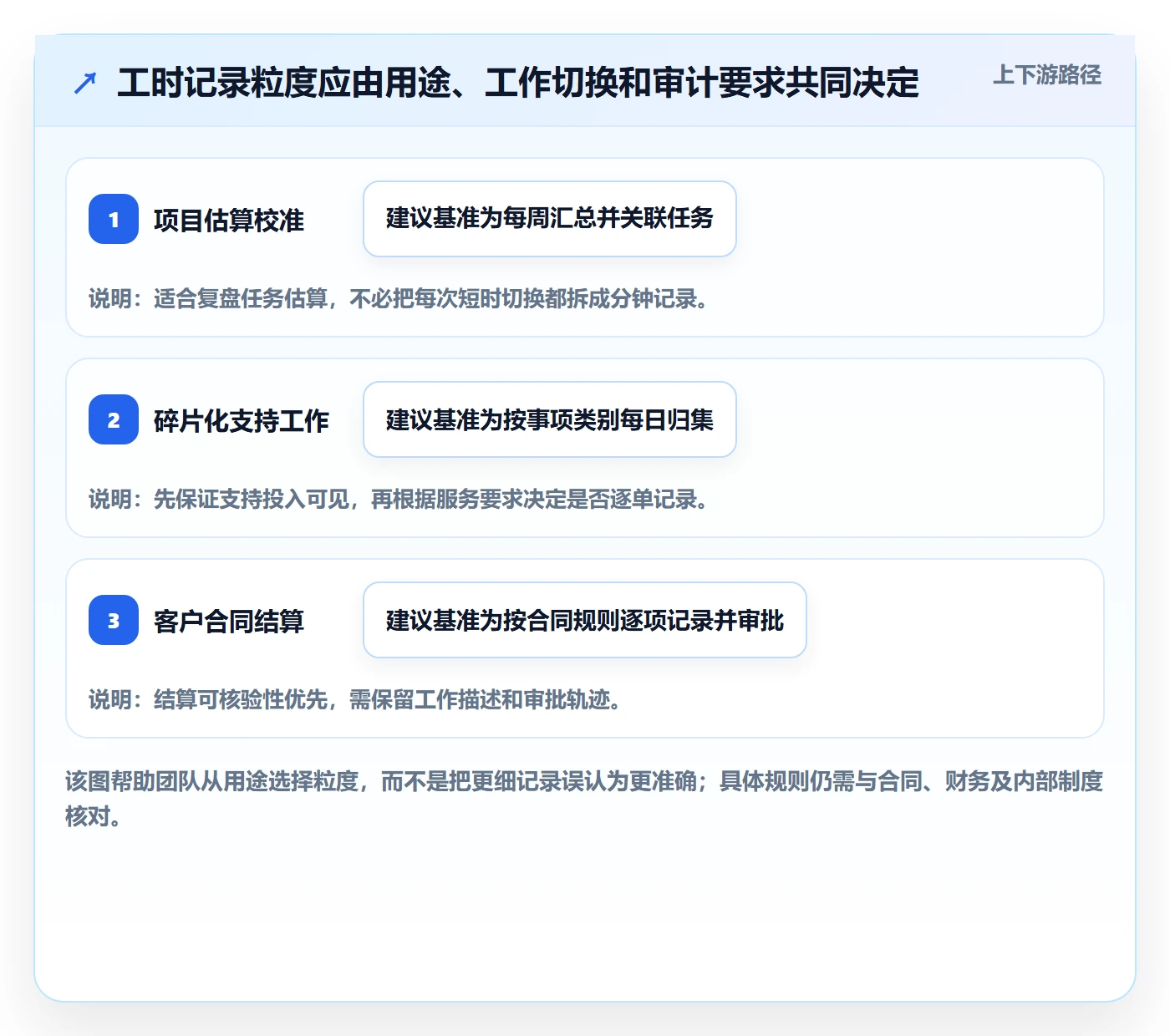Click the title 工时记录粒度应由用途、工作切换和审计要求共同决定

pos(518,83)
